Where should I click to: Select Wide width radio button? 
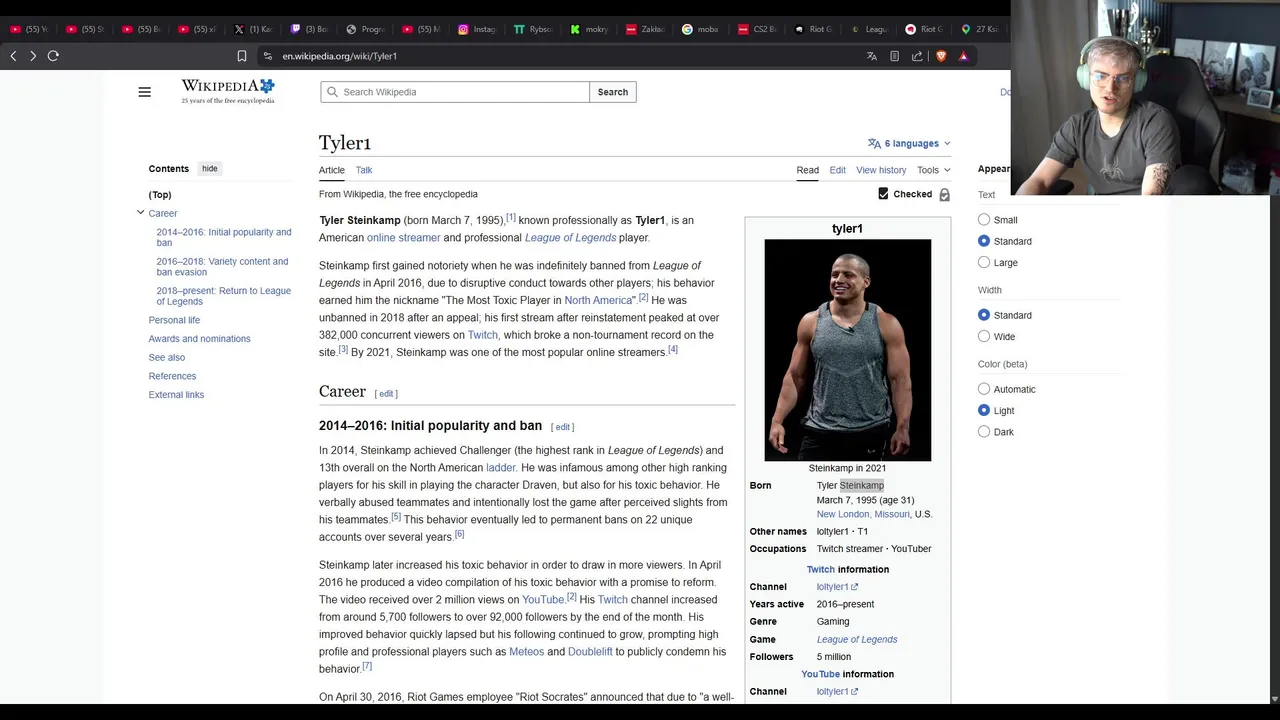pos(984,337)
